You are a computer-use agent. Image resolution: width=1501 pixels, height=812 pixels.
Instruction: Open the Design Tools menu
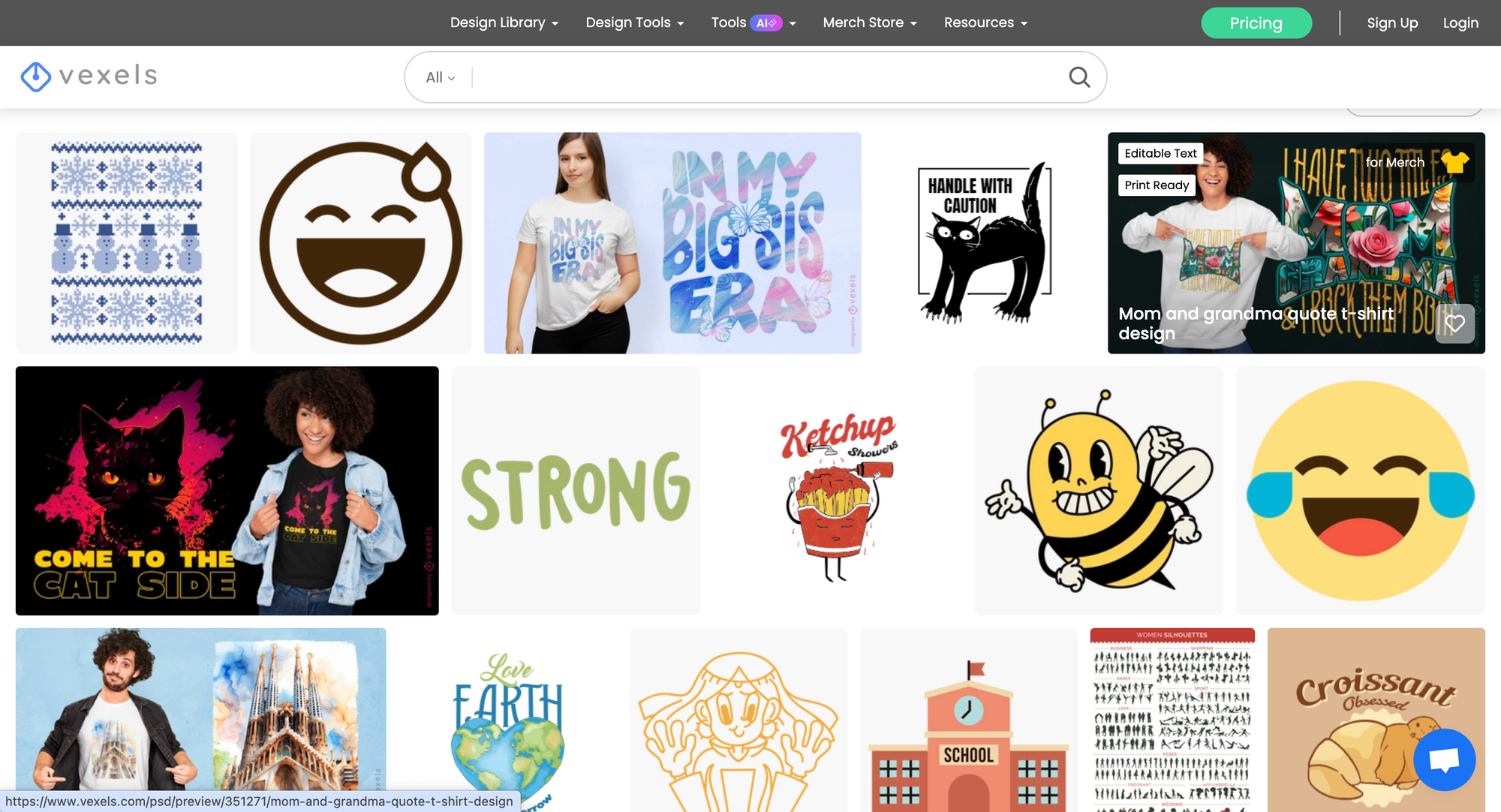634,23
